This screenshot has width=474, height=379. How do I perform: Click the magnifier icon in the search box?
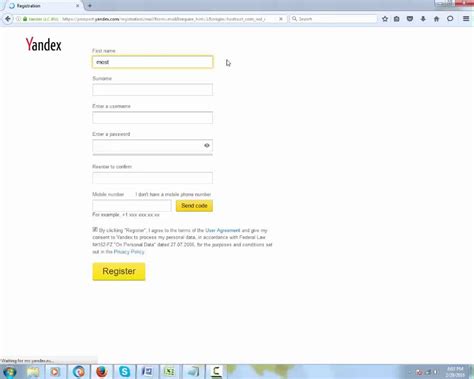(x=294, y=19)
